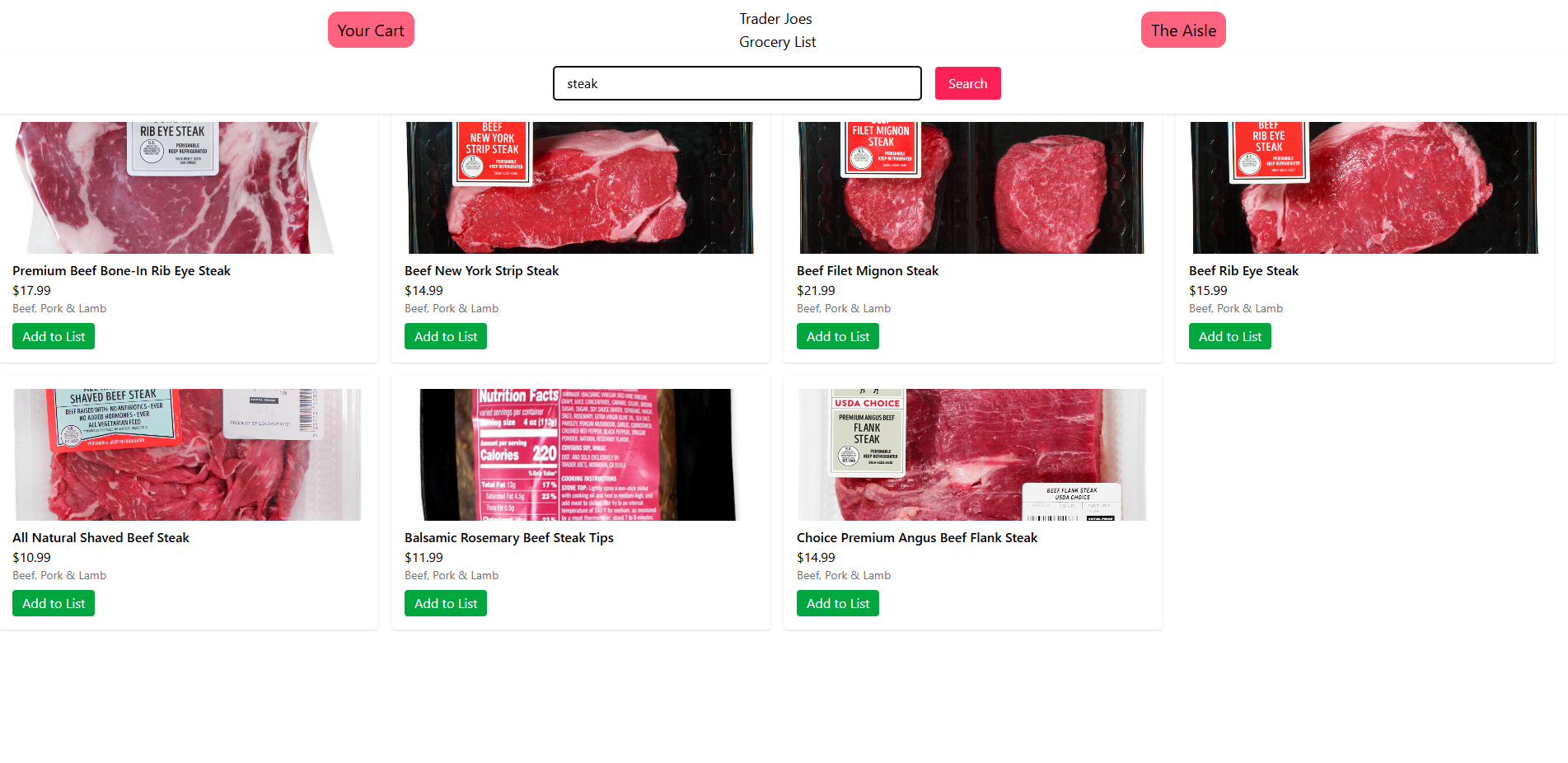
Task: Add All Natural Shaved Beef Steak to list
Action: click(x=54, y=603)
